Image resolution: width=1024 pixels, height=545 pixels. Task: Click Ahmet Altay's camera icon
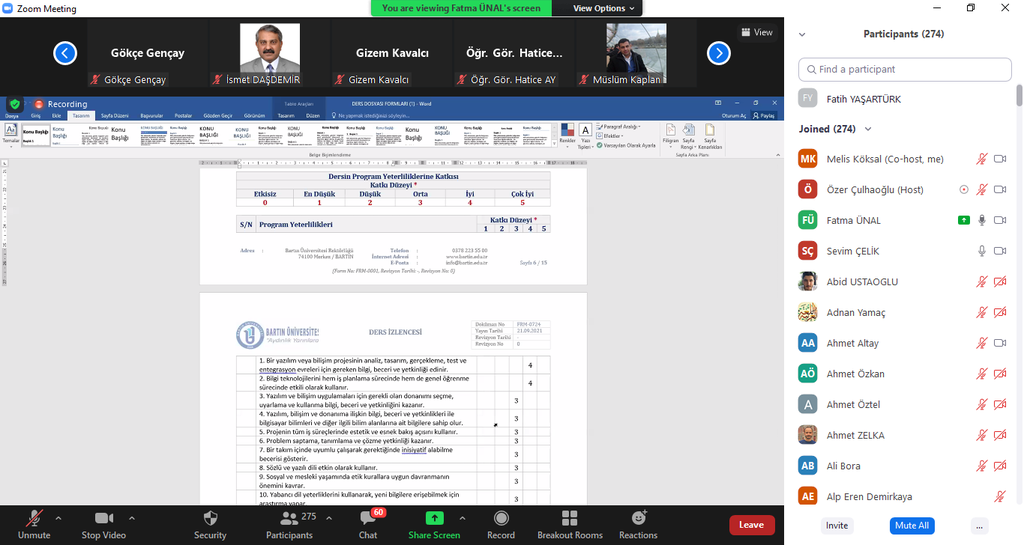pyautogui.click(x=1000, y=343)
